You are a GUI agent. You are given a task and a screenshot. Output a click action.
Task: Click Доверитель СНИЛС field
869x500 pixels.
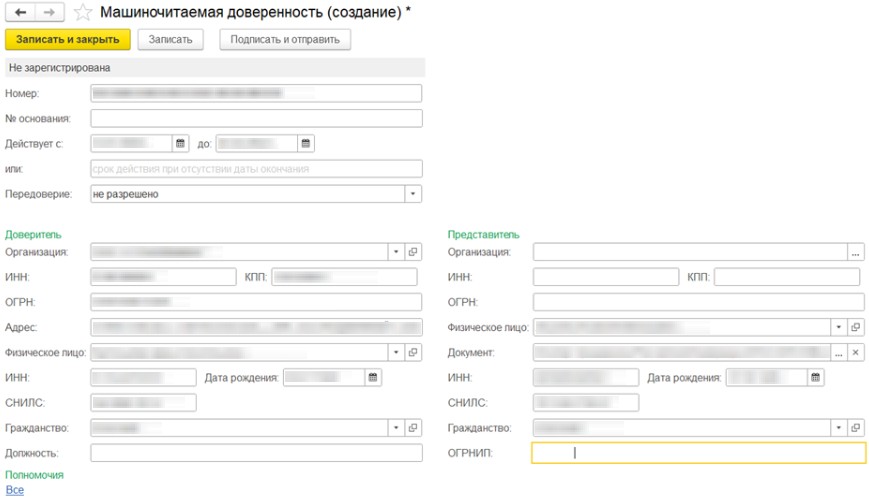click(144, 402)
